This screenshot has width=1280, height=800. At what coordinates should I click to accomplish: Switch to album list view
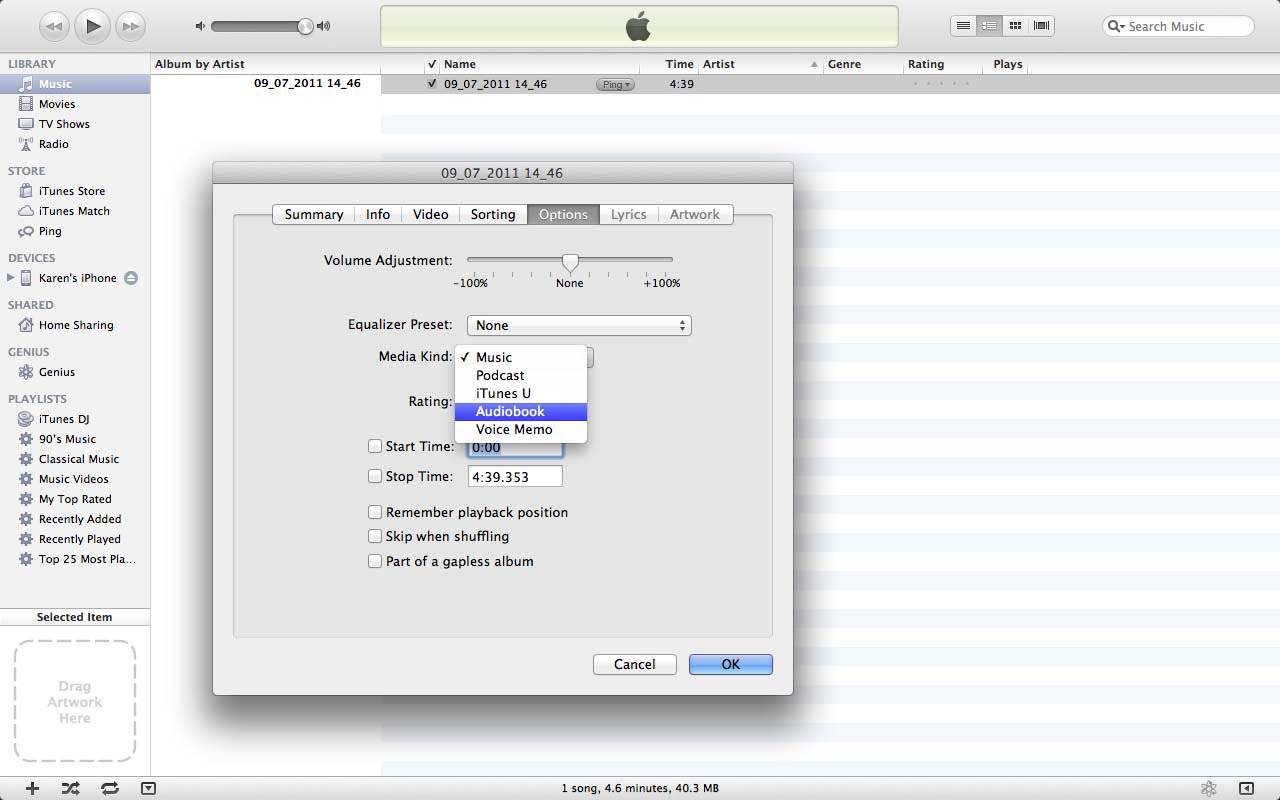989,26
